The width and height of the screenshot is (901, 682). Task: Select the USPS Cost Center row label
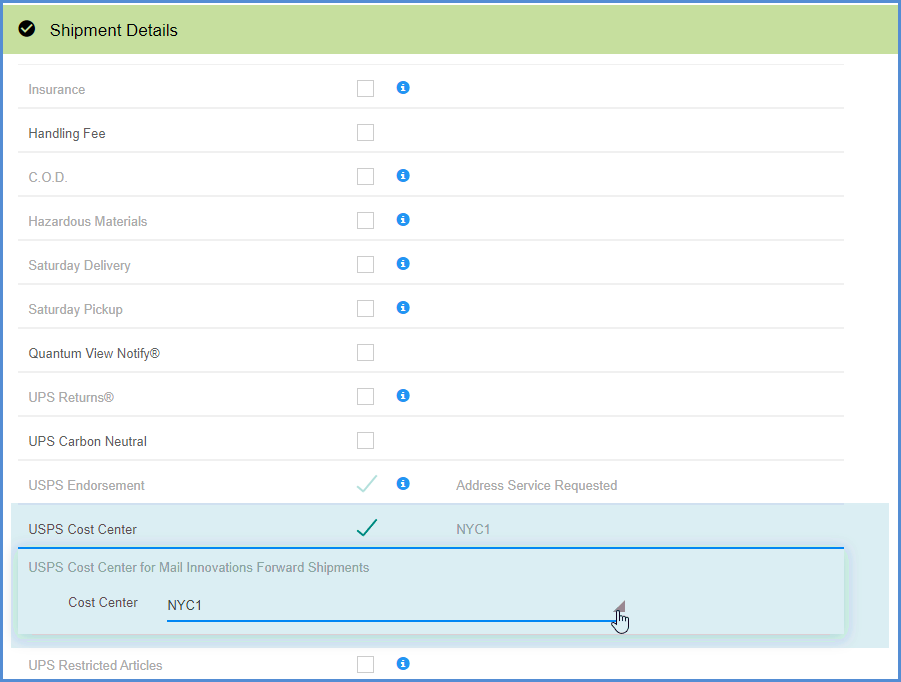tap(82, 529)
